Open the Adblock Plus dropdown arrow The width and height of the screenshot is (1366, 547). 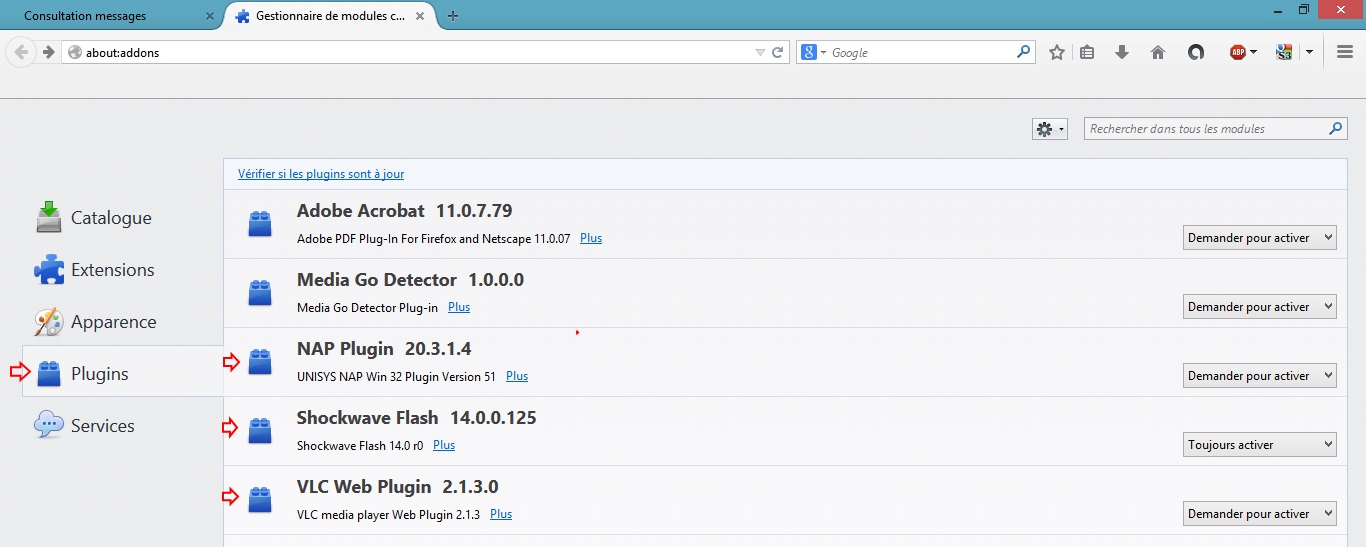tap(1253, 52)
